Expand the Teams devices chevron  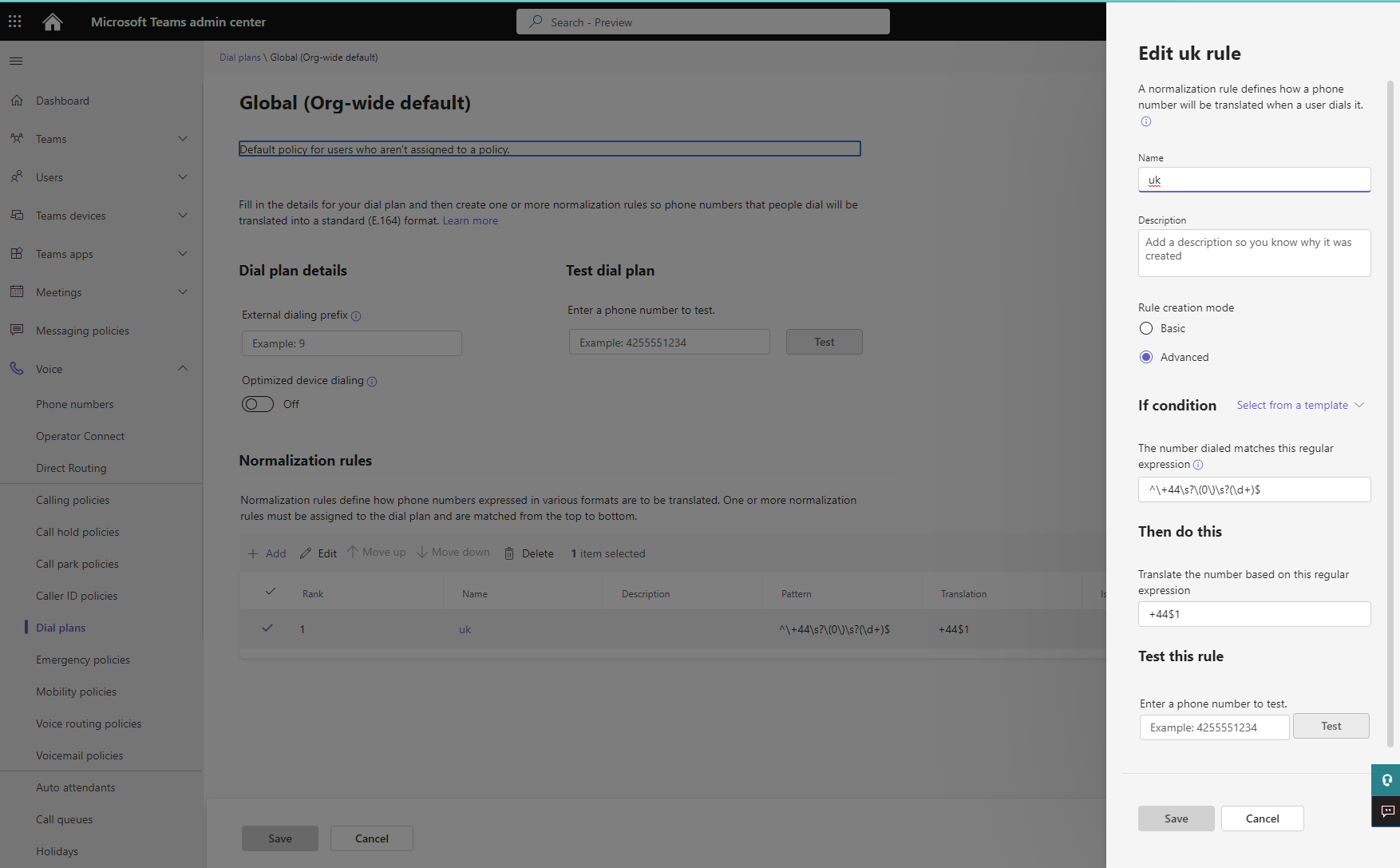183,216
